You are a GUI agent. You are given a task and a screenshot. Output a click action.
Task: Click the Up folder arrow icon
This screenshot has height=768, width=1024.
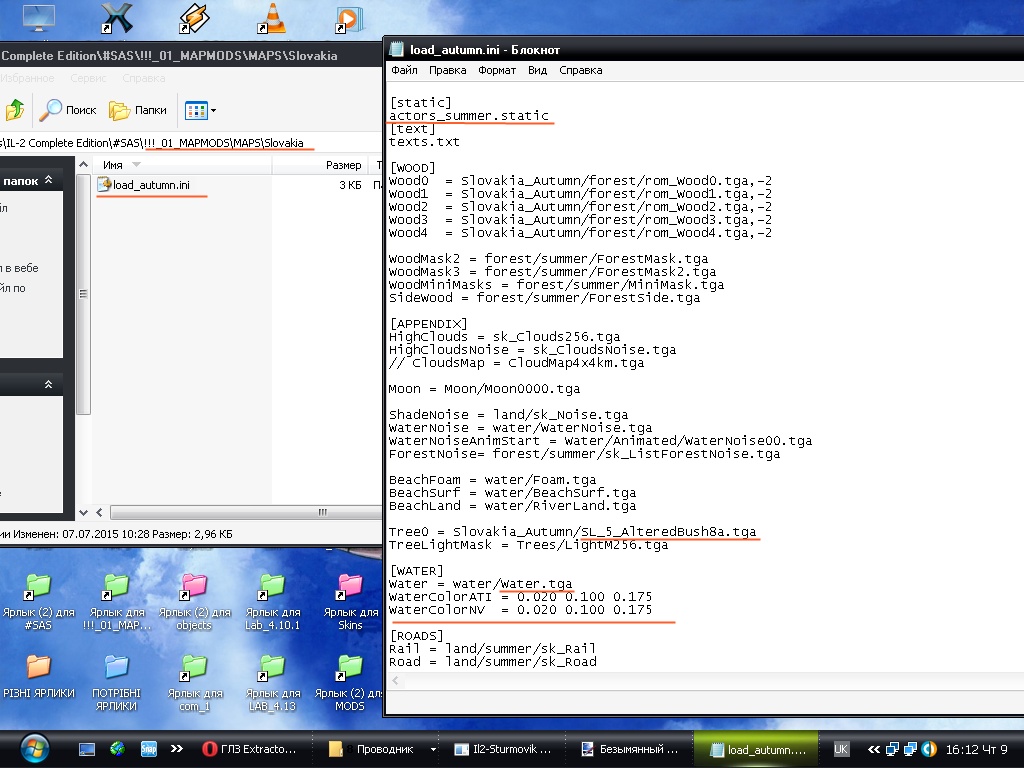tap(14, 110)
